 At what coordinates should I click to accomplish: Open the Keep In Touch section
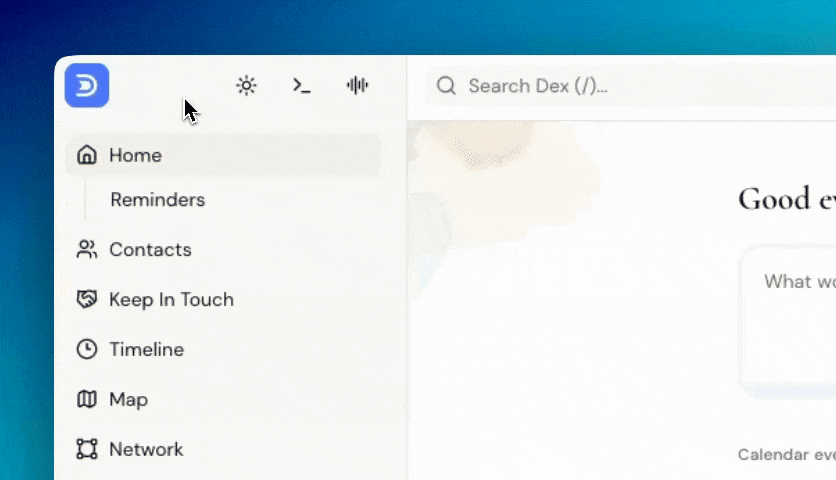171,299
